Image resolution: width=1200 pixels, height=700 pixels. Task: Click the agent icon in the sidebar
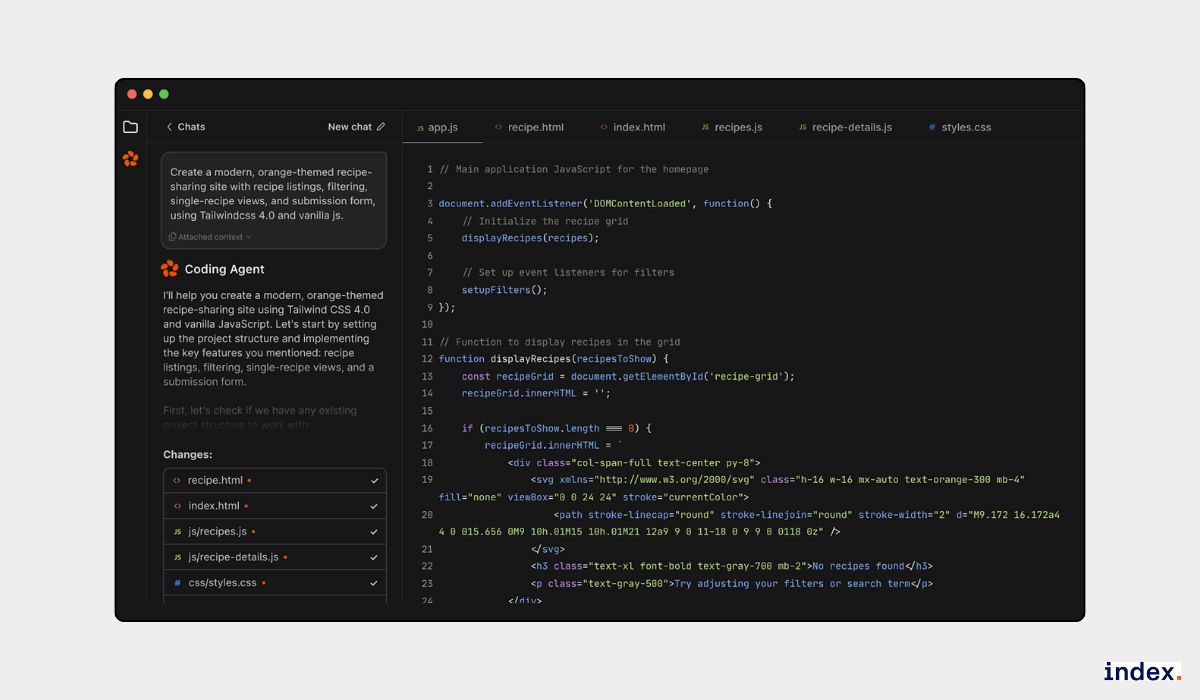[130, 158]
